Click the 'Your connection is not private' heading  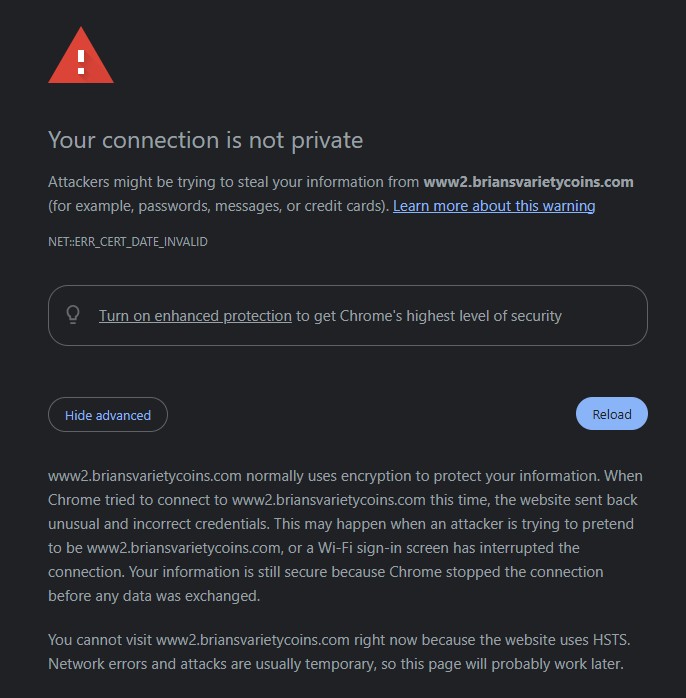tap(205, 140)
